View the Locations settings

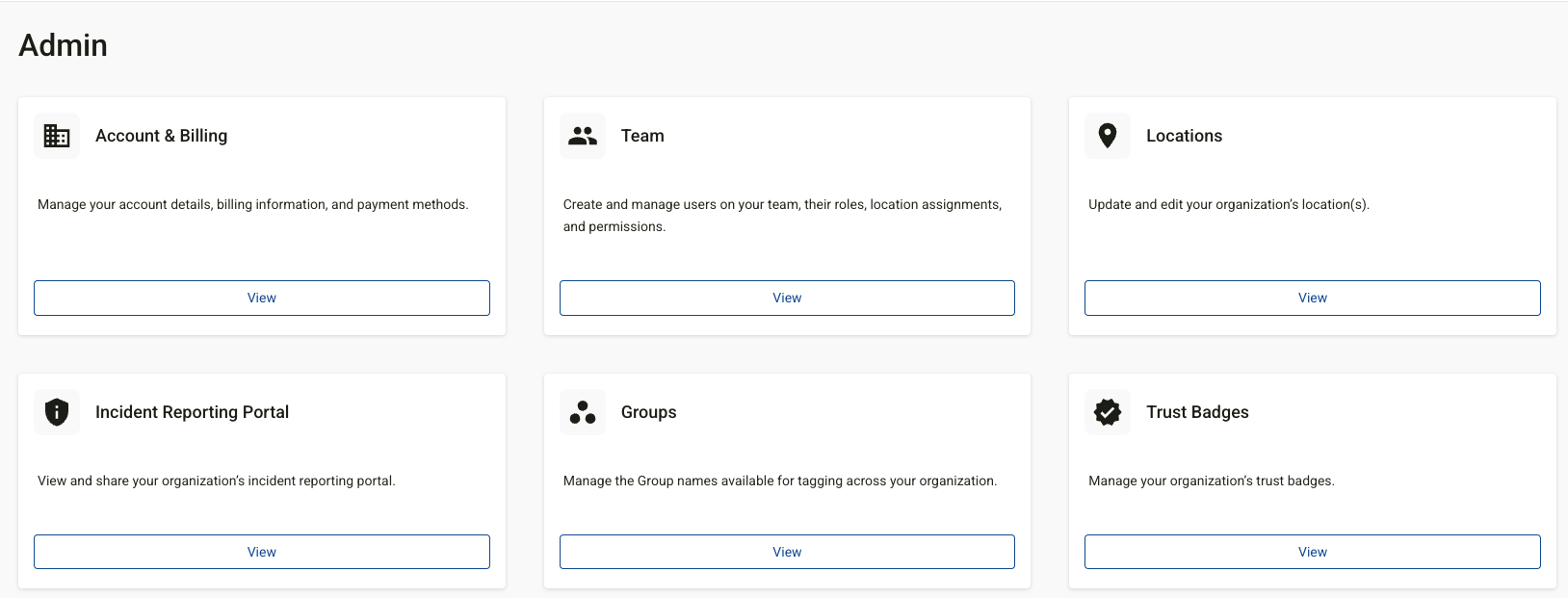click(1312, 298)
